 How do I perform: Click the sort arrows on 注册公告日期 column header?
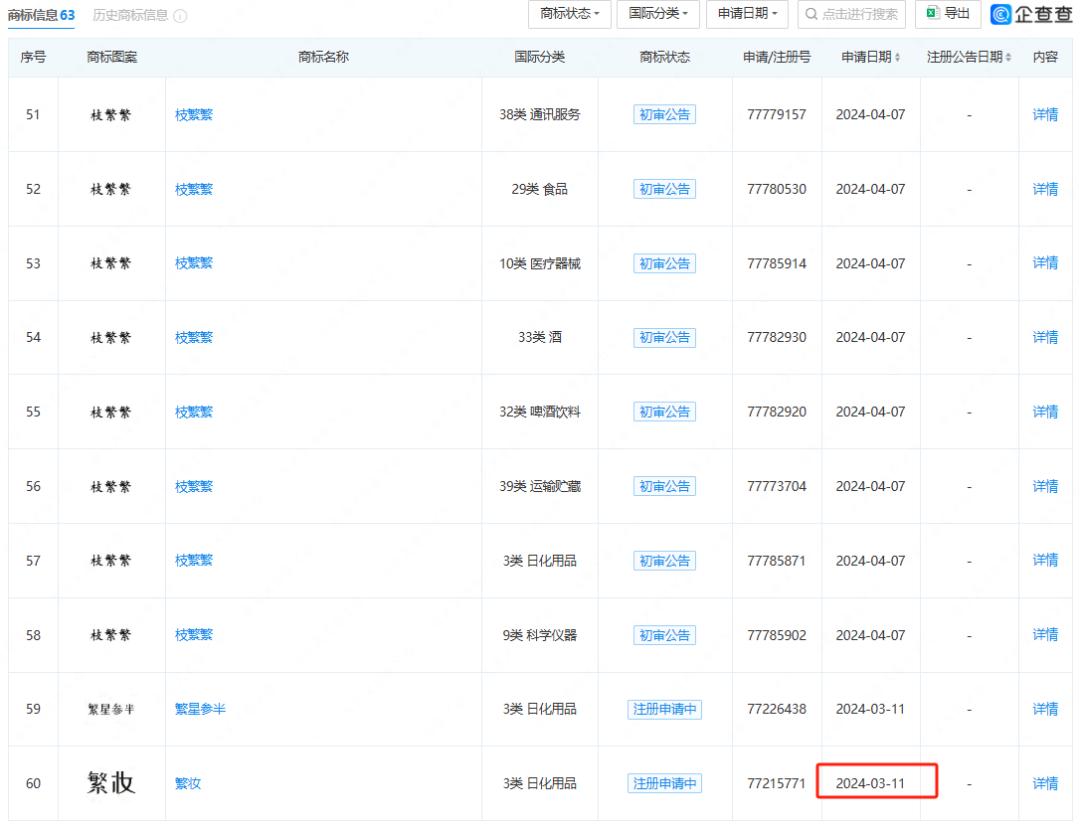point(1008,58)
